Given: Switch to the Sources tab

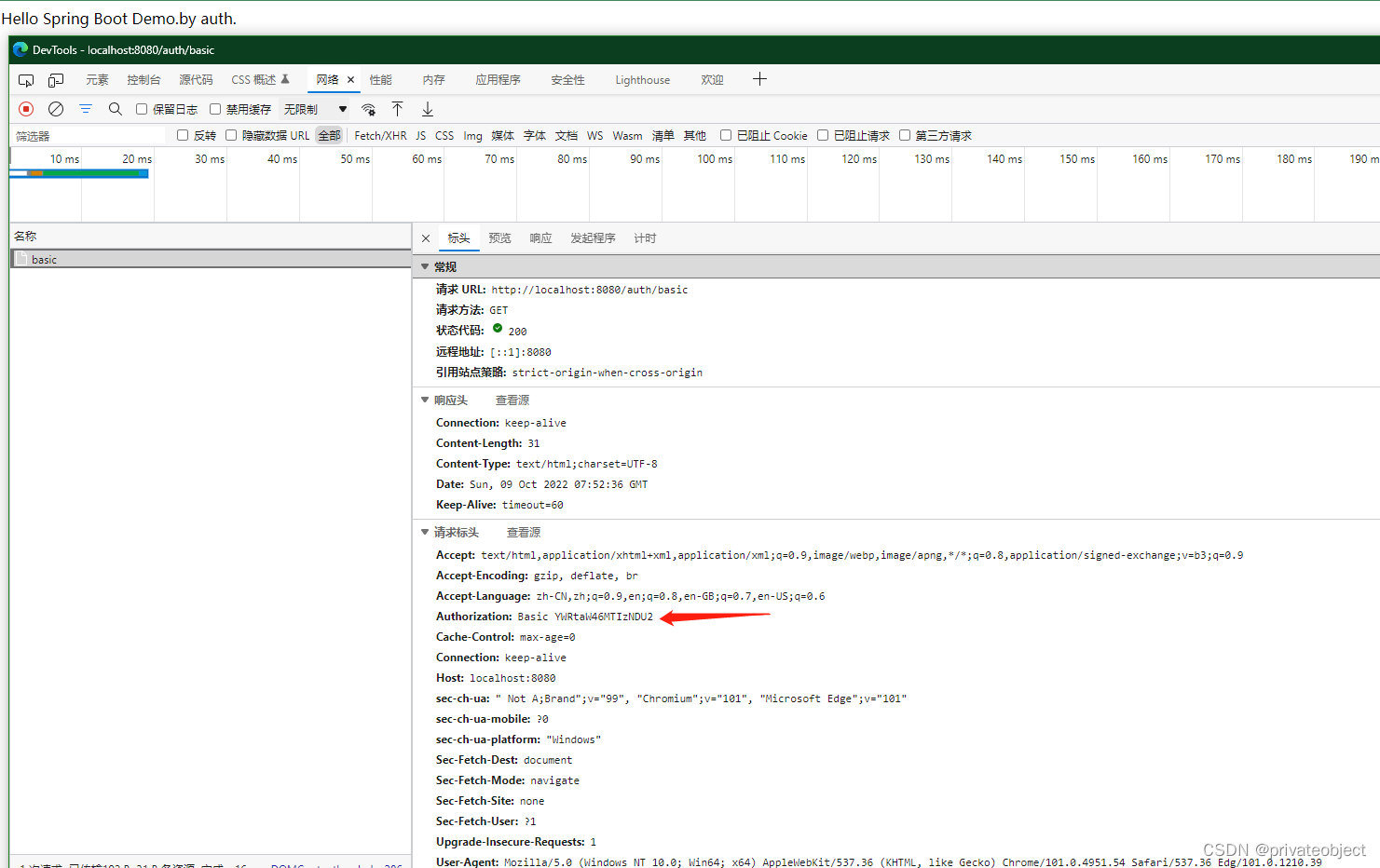Looking at the screenshot, I should (196, 80).
